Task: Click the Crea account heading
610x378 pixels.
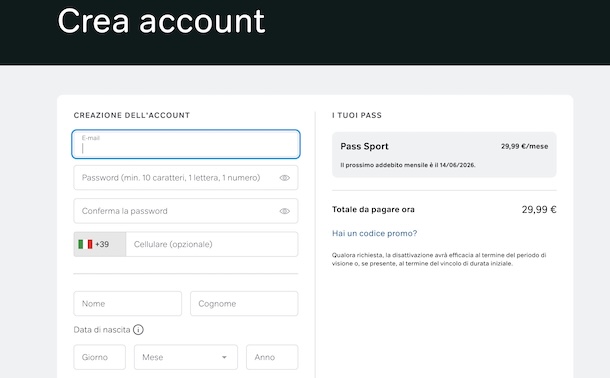Action: pos(161,21)
